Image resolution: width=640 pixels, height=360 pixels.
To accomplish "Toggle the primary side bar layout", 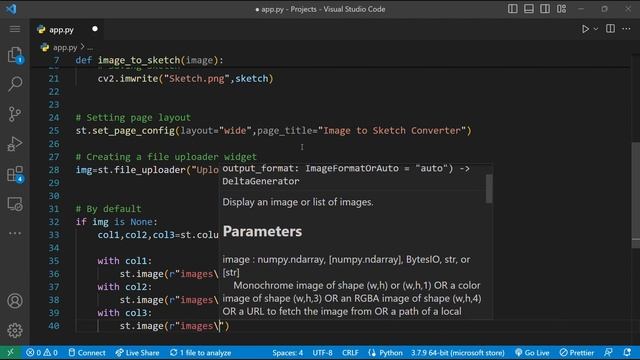I will [513, 9].
